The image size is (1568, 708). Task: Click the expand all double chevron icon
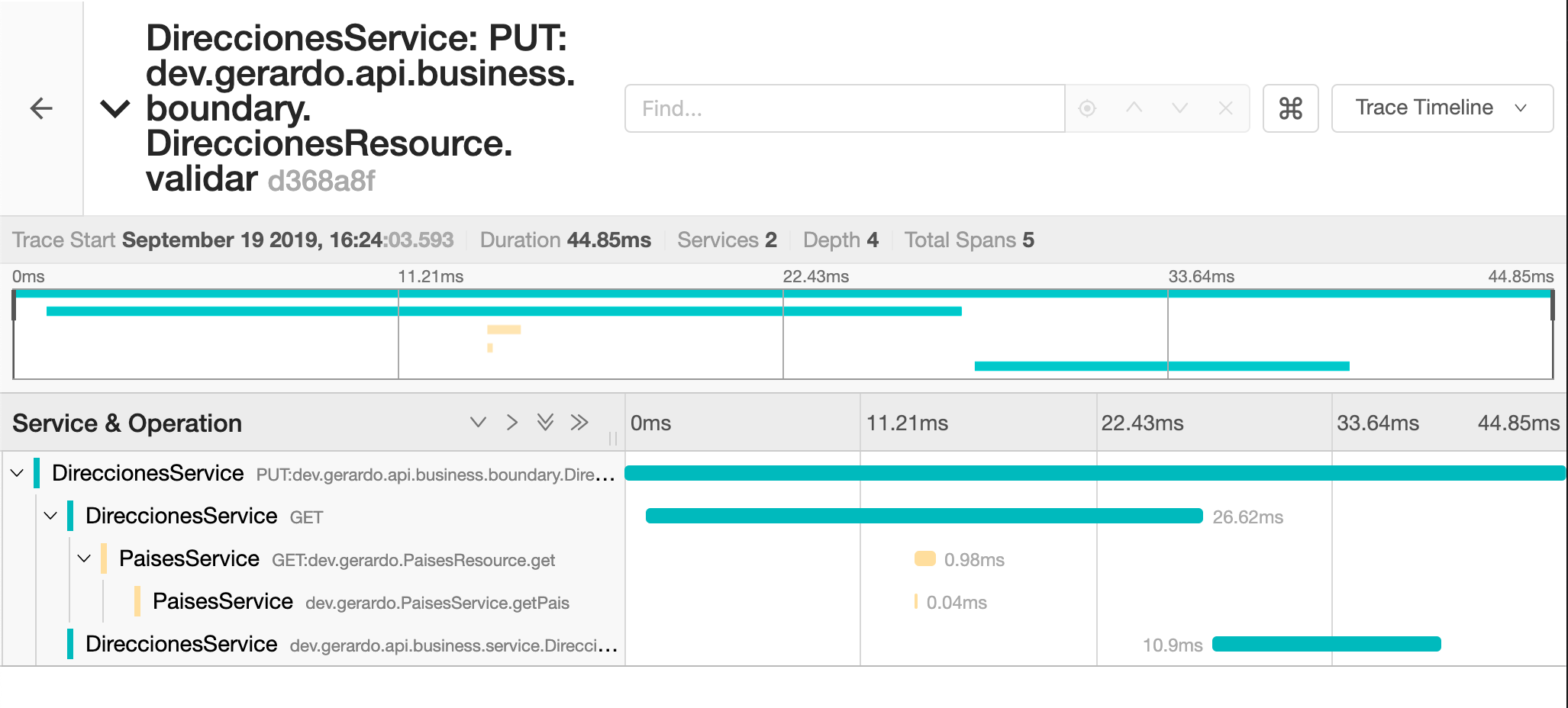[545, 423]
